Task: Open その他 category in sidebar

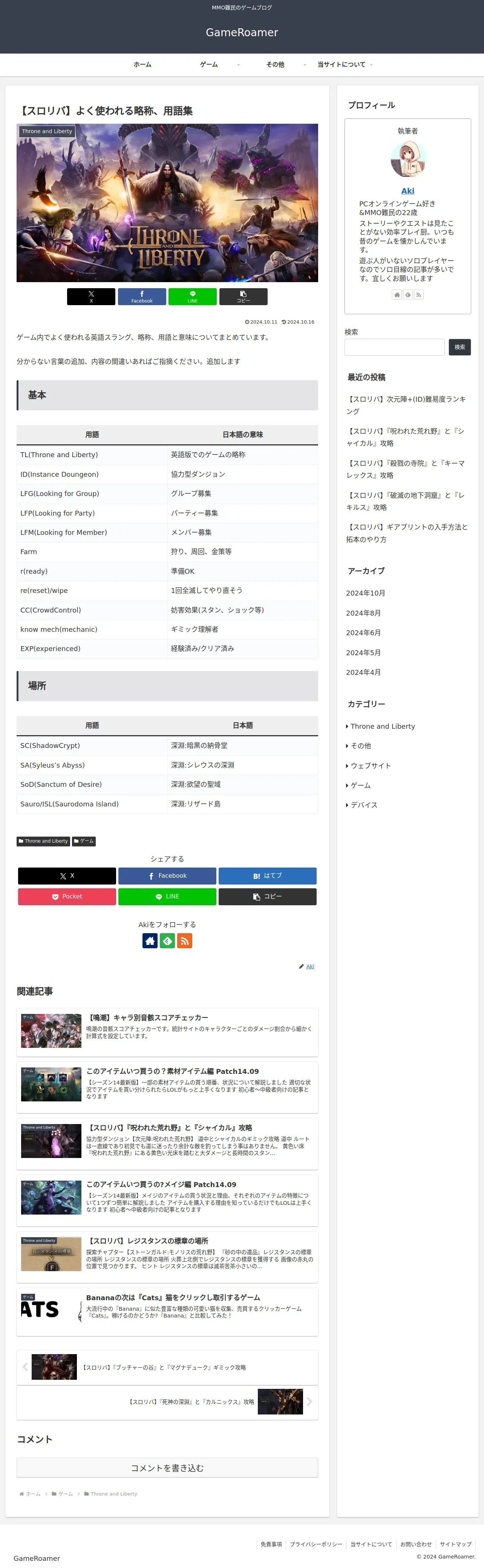Action: click(x=359, y=746)
